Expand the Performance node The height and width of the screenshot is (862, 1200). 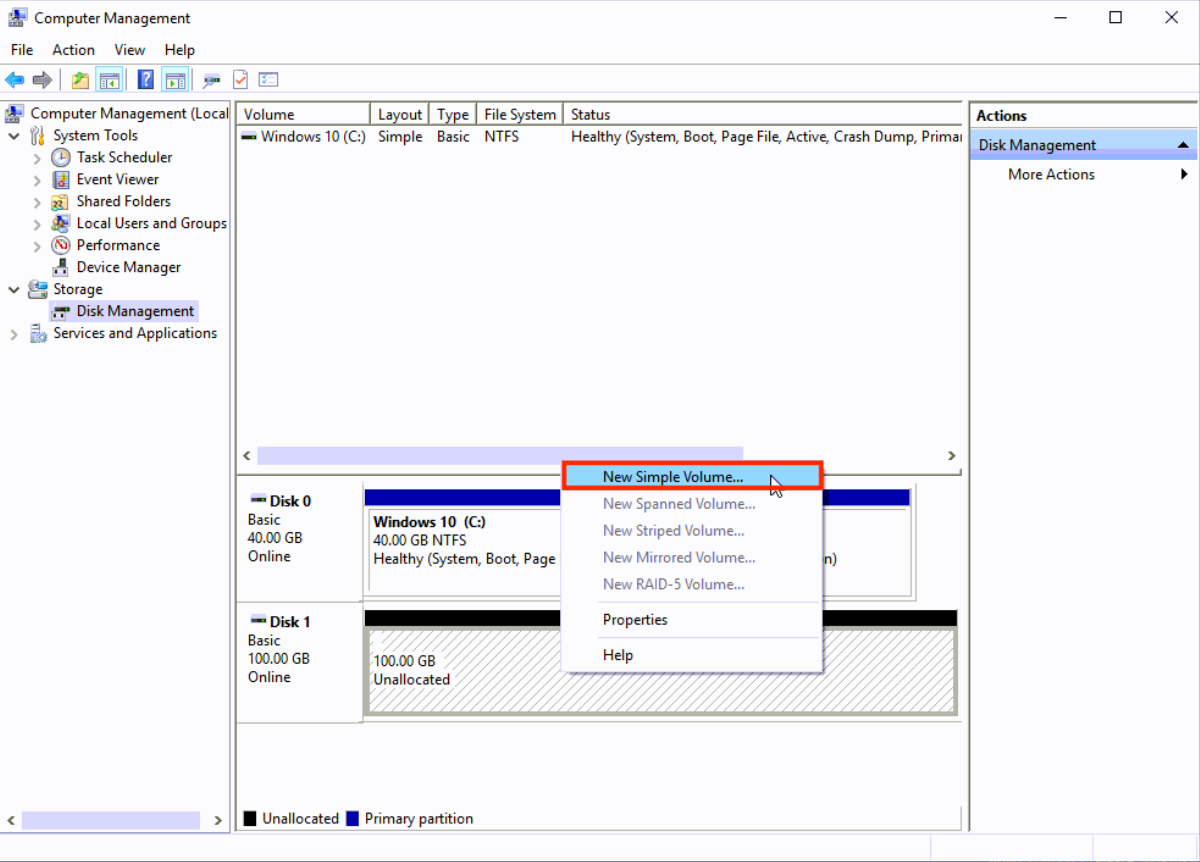(37, 246)
